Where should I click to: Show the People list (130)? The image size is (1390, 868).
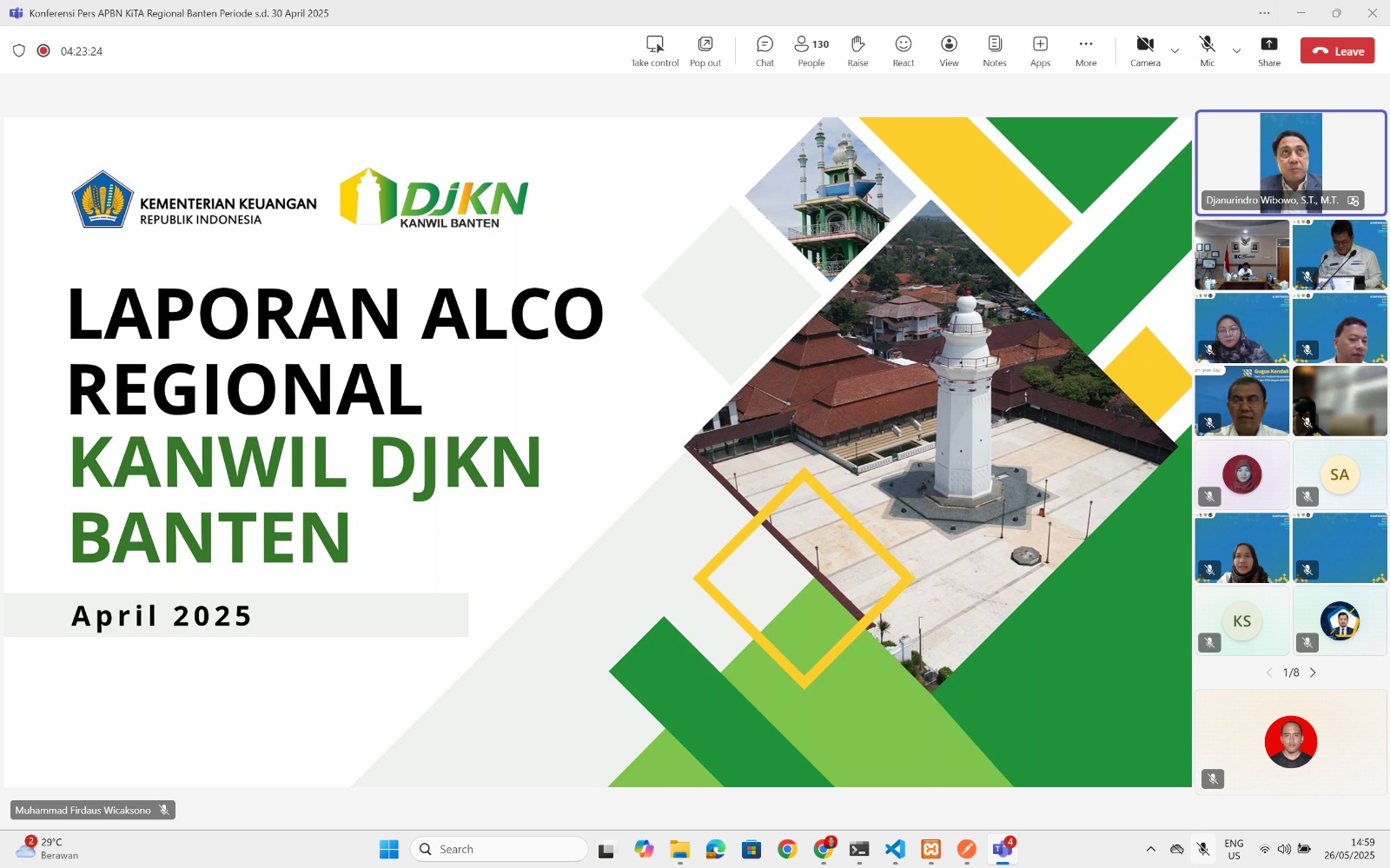(811, 51)
